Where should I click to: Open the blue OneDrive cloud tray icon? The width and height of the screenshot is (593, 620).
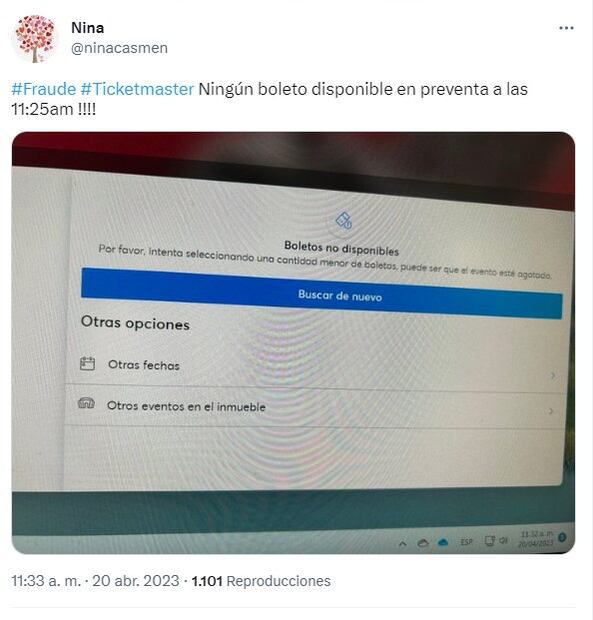coord(443,542)
